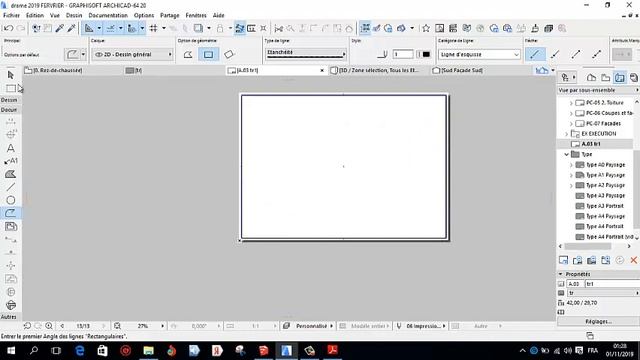This screenshot has width=640, height=360.
Task: Expand the EX EXECUTION folder
Action: tap(566, 134)
